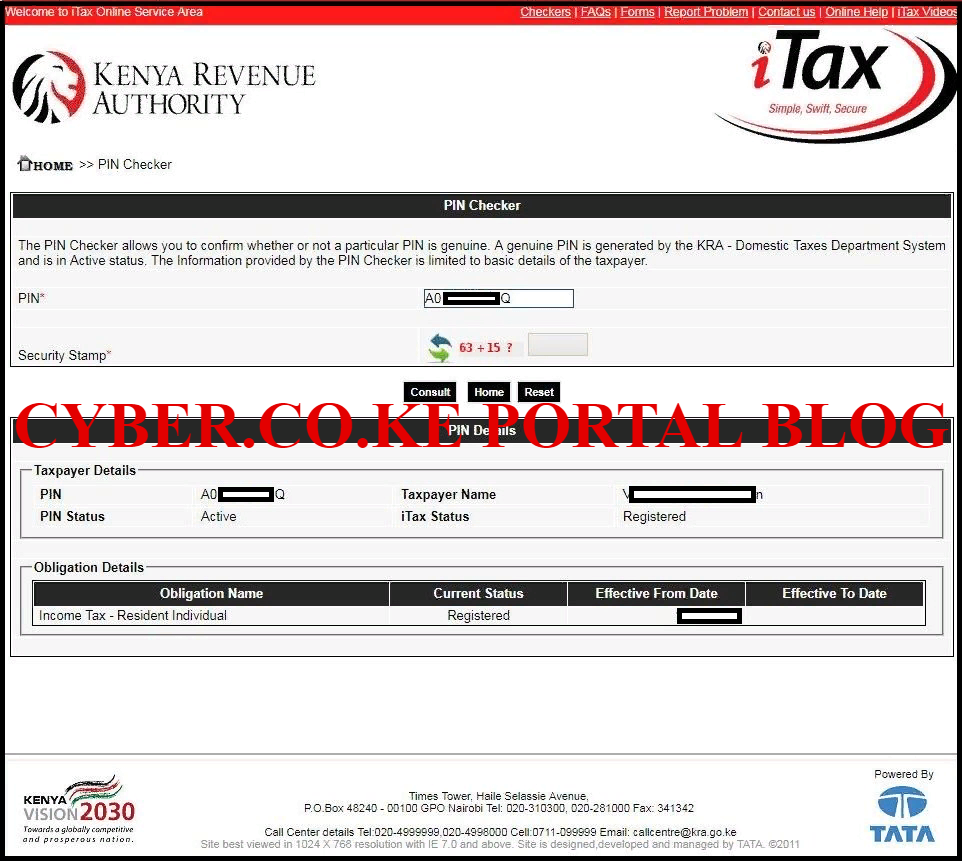This screenshot has width=962, height=861.
Task: Click the Effective To Date column header
Action: point(834,593)
